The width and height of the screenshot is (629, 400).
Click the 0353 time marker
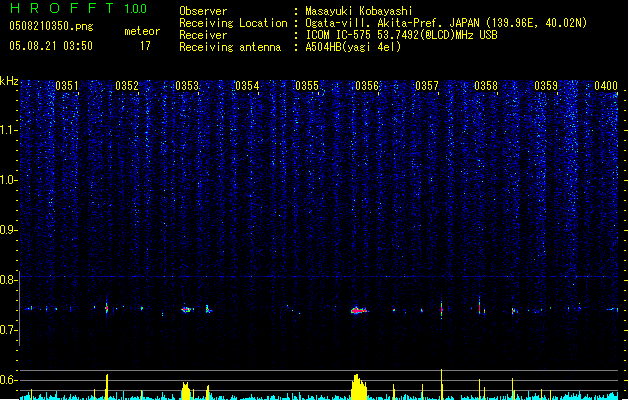(x=187, y=86)
